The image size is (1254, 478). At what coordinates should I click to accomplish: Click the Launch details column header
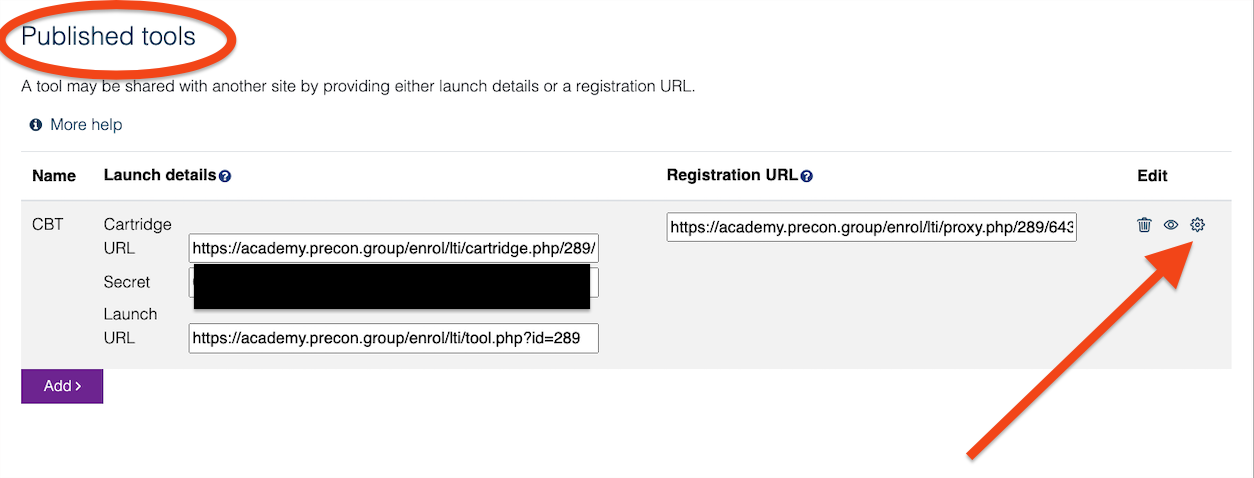160,175
